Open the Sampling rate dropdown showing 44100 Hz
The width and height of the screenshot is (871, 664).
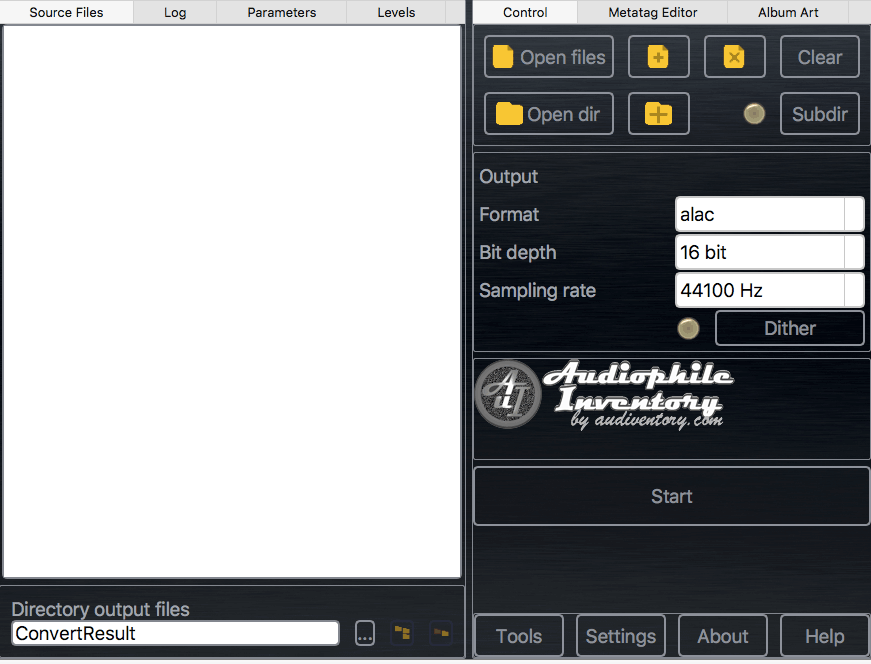pyautogui.click(x=769, y=290)
